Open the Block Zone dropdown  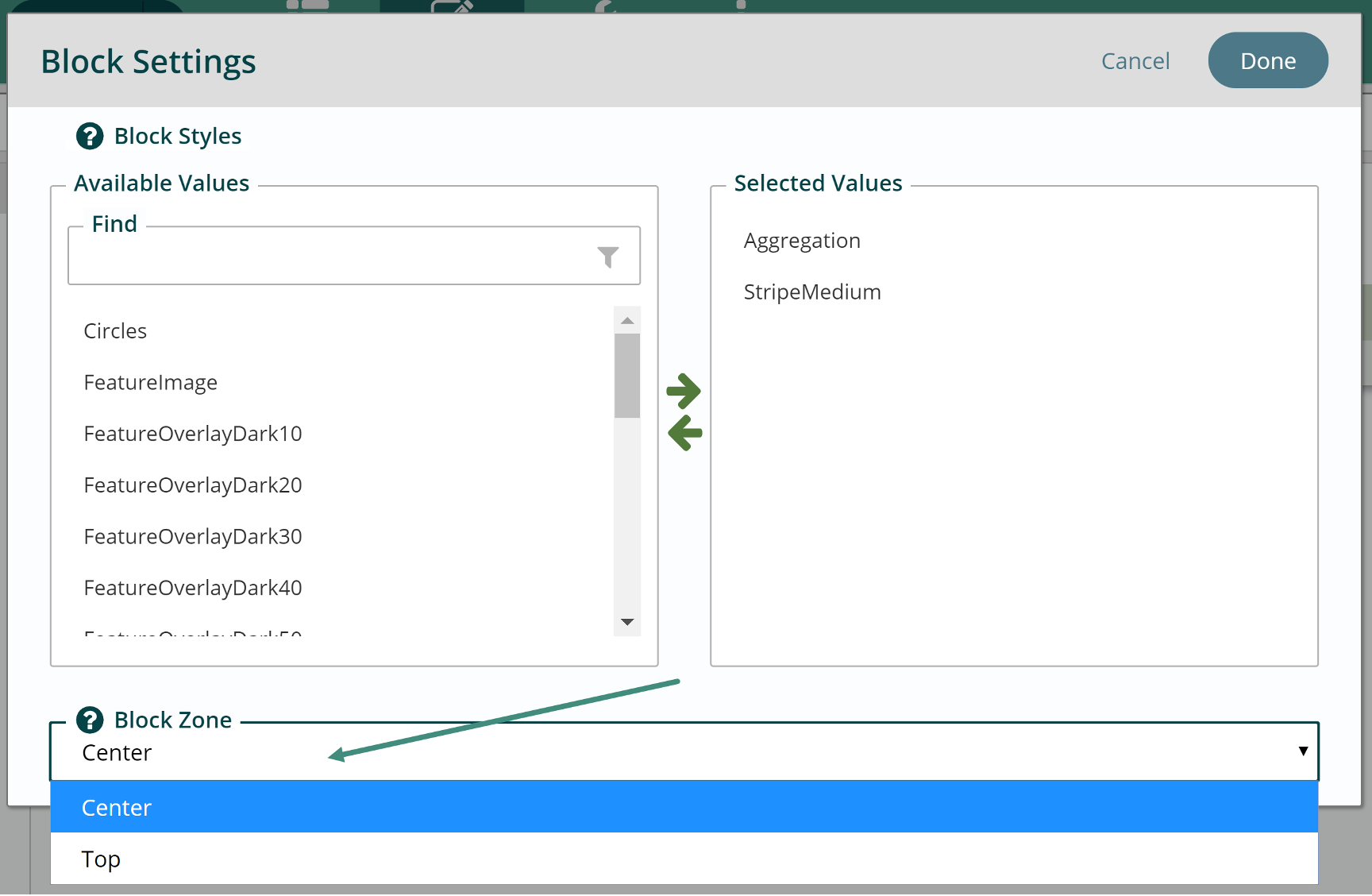pos(684,751)
